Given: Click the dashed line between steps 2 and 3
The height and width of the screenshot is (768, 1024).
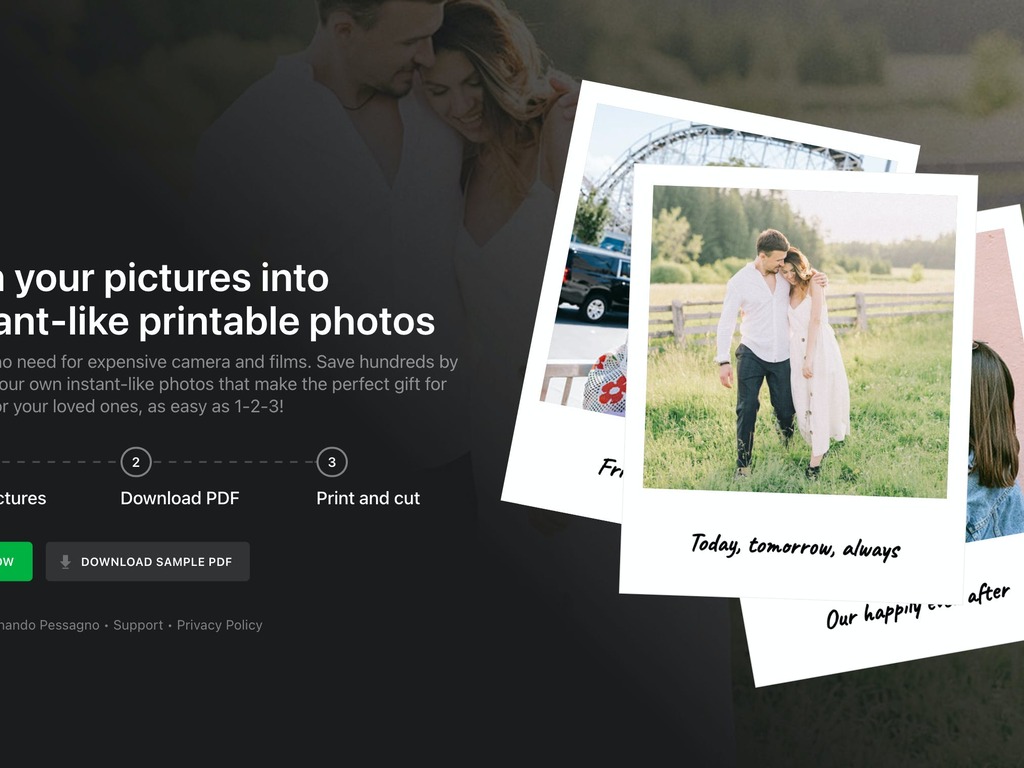Looking at the screenshot, I should (x=234, y=462).
